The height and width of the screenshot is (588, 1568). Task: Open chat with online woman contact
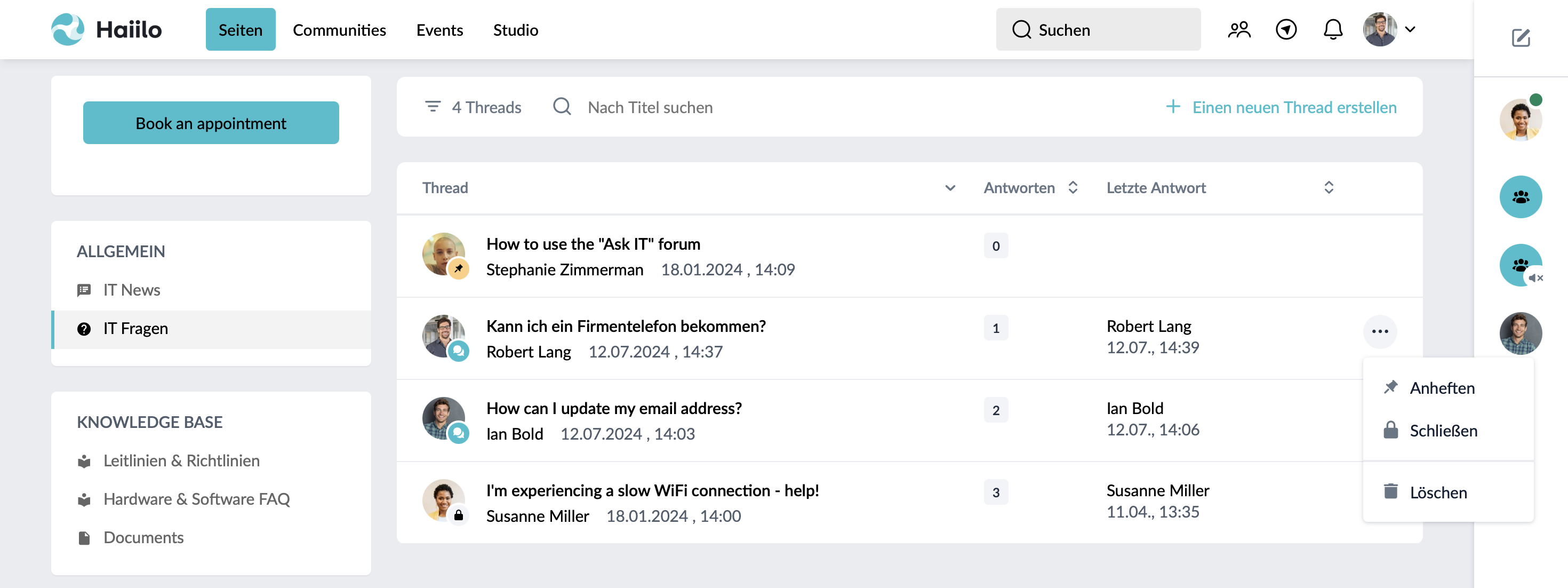1521,120
